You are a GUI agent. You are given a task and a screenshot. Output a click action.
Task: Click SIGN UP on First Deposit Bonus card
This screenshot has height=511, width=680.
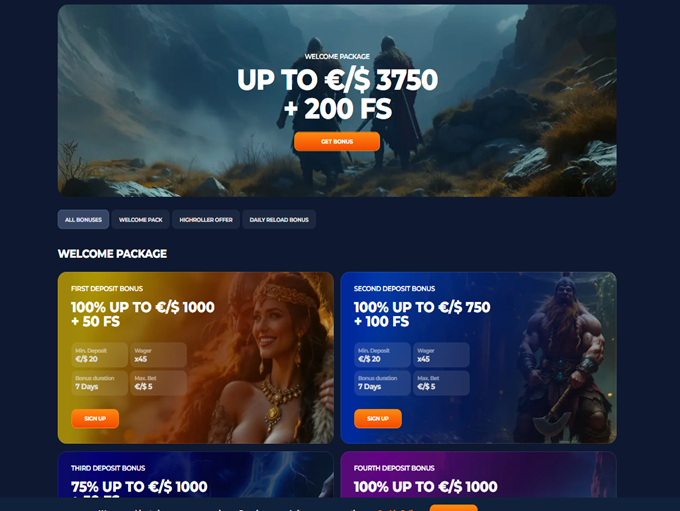[x=95, y=419]
